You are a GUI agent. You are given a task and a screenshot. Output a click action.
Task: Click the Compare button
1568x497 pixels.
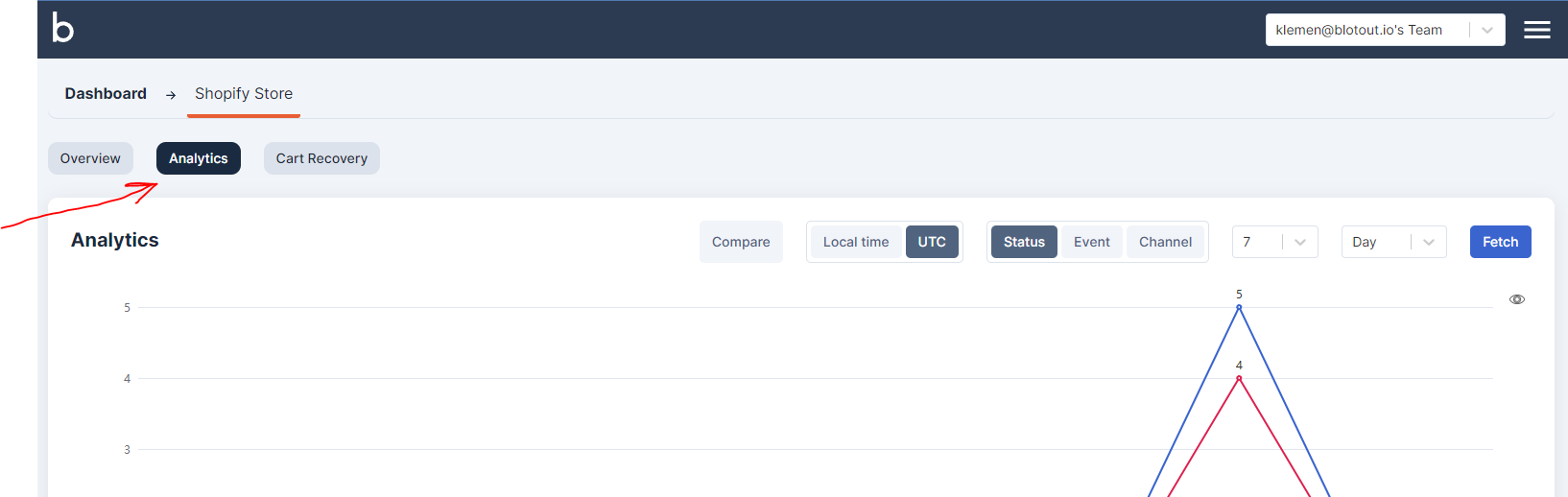click(x=741, y=242)
